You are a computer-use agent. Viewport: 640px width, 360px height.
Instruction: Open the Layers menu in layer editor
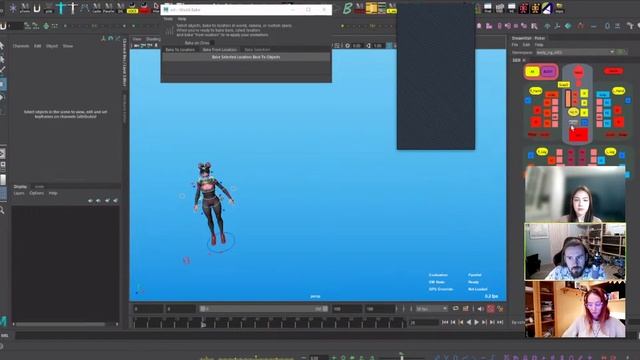point(19,193)
